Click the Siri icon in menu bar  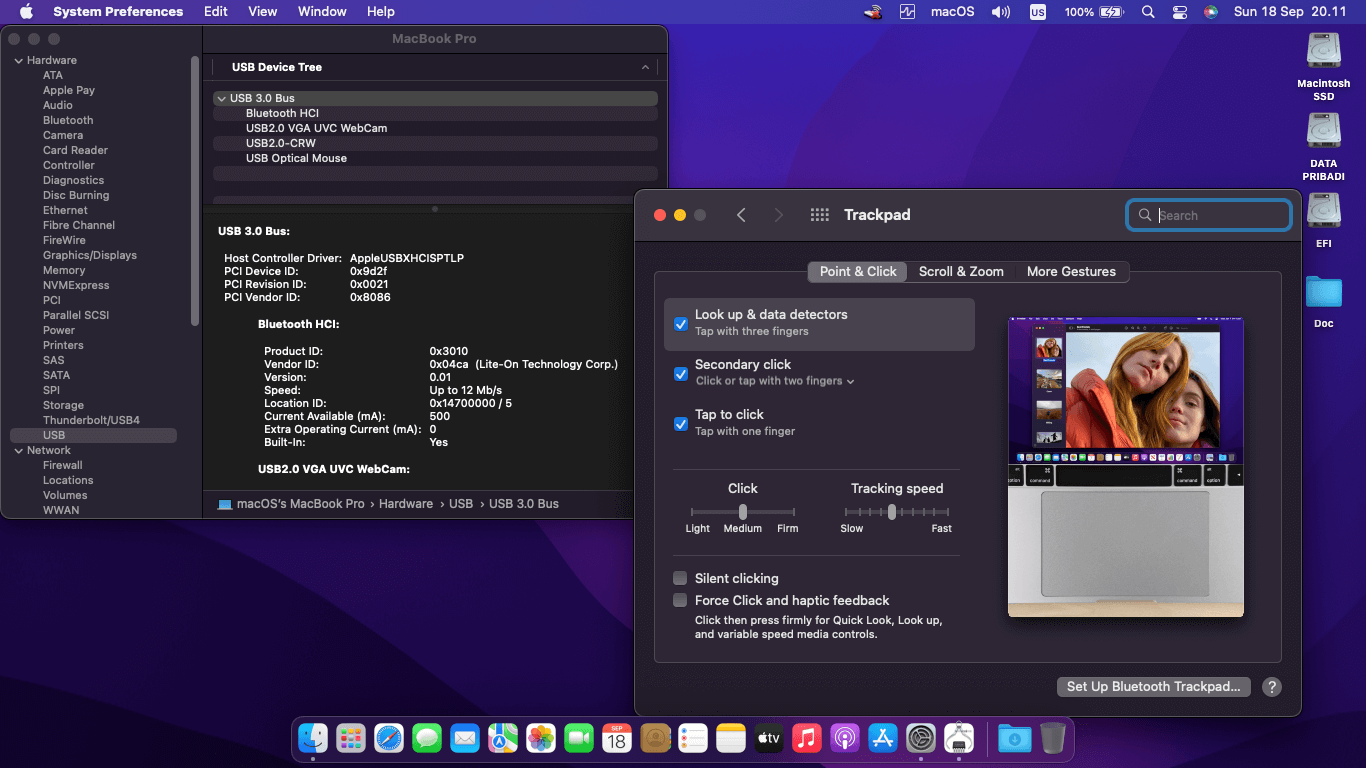(1211, 12)
